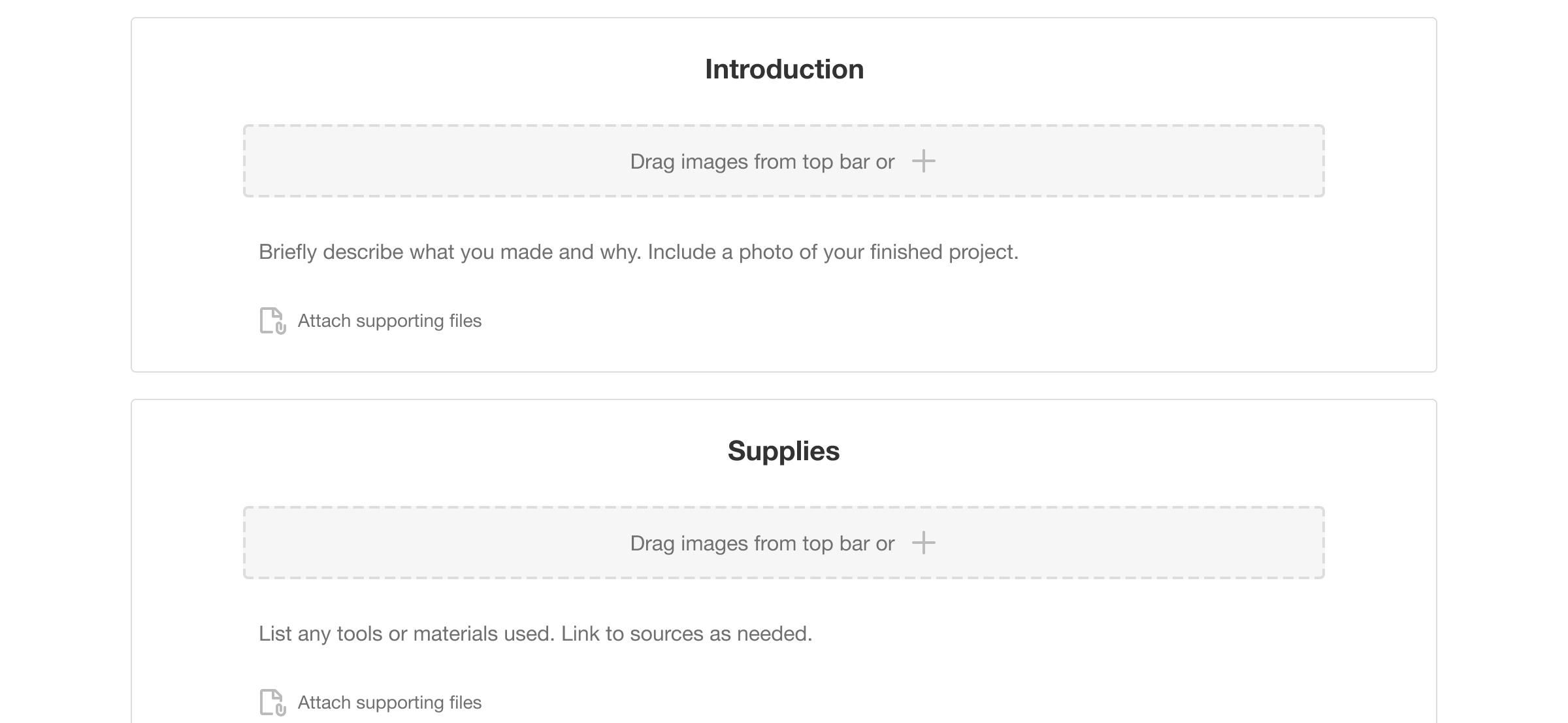Click the "List any tools or materials used" placeholder text
The width and height of the screenshot is (1568, 723).
pyautogui.click(x=536, y=633)
